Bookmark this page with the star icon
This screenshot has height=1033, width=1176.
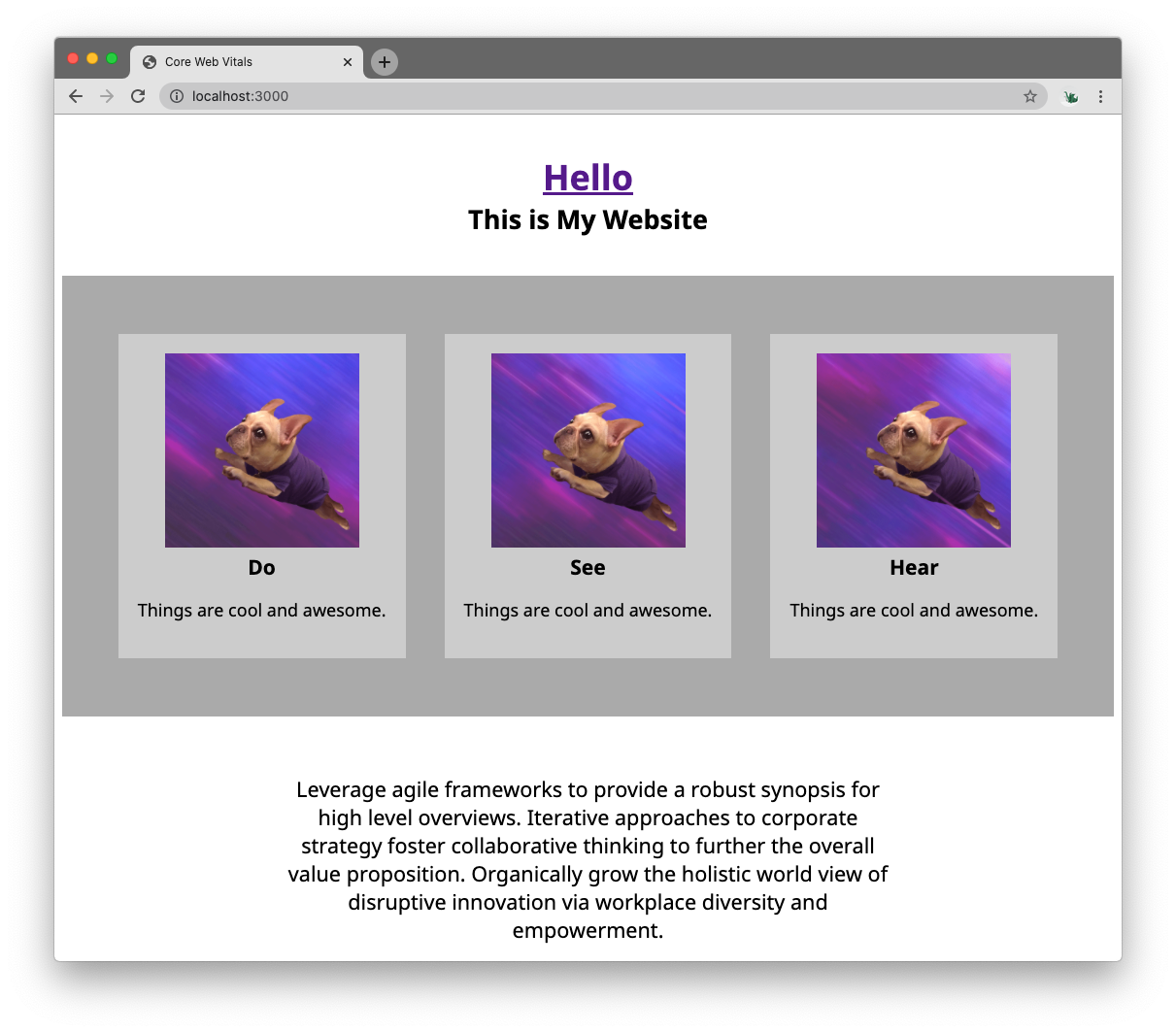[x=1030, y=96]
